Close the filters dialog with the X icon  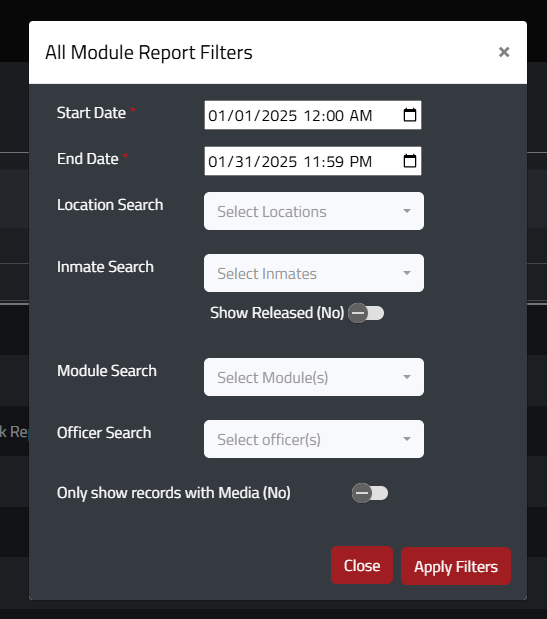coord(504,52)
